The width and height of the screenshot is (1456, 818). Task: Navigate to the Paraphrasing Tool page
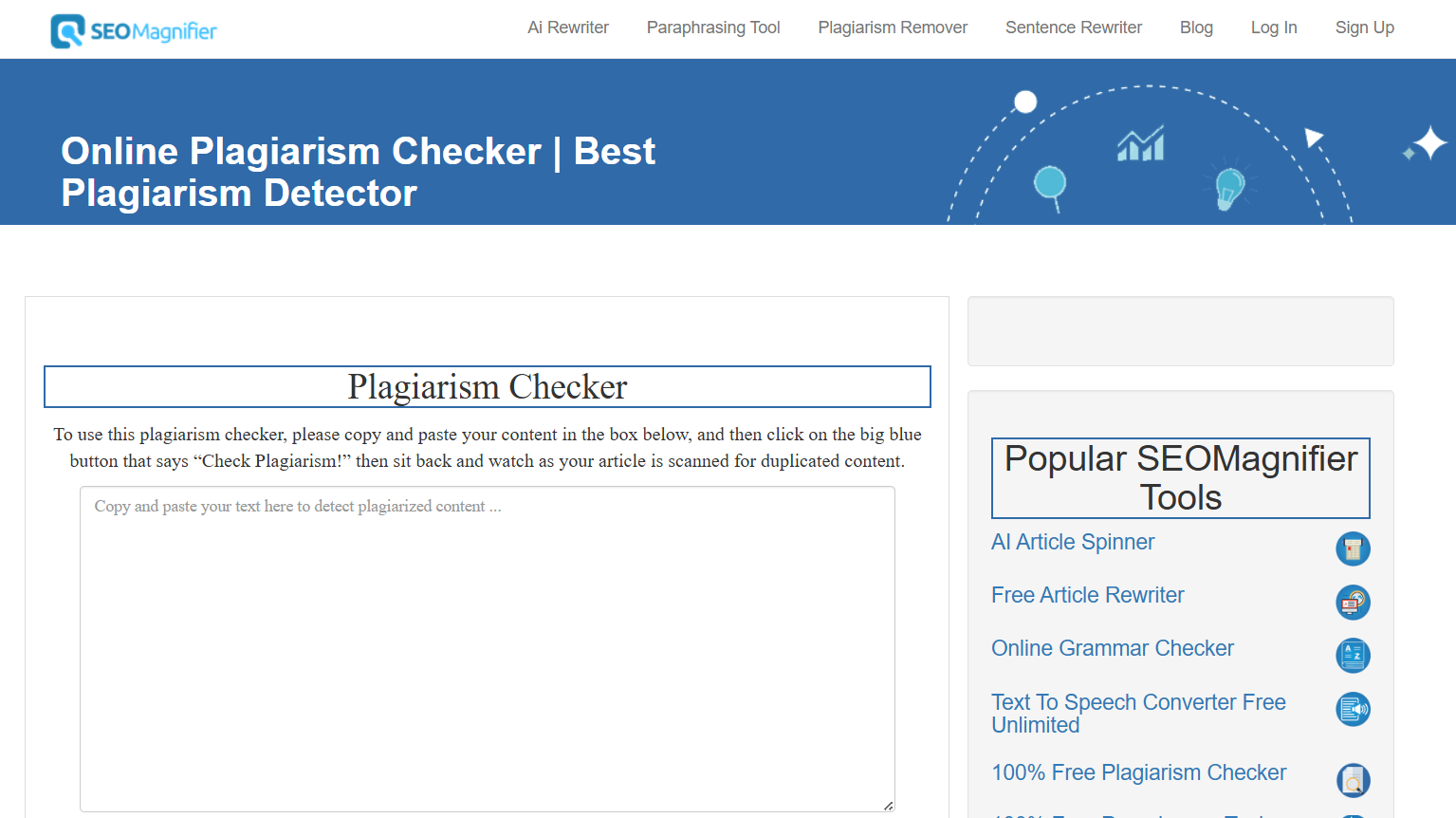coord(713,28)
